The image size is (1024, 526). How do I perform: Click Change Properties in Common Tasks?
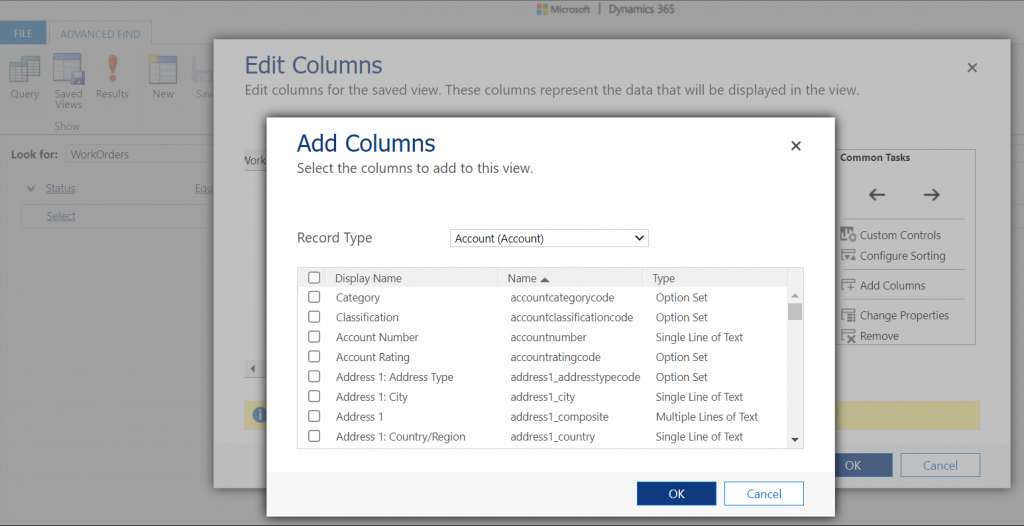895,316
